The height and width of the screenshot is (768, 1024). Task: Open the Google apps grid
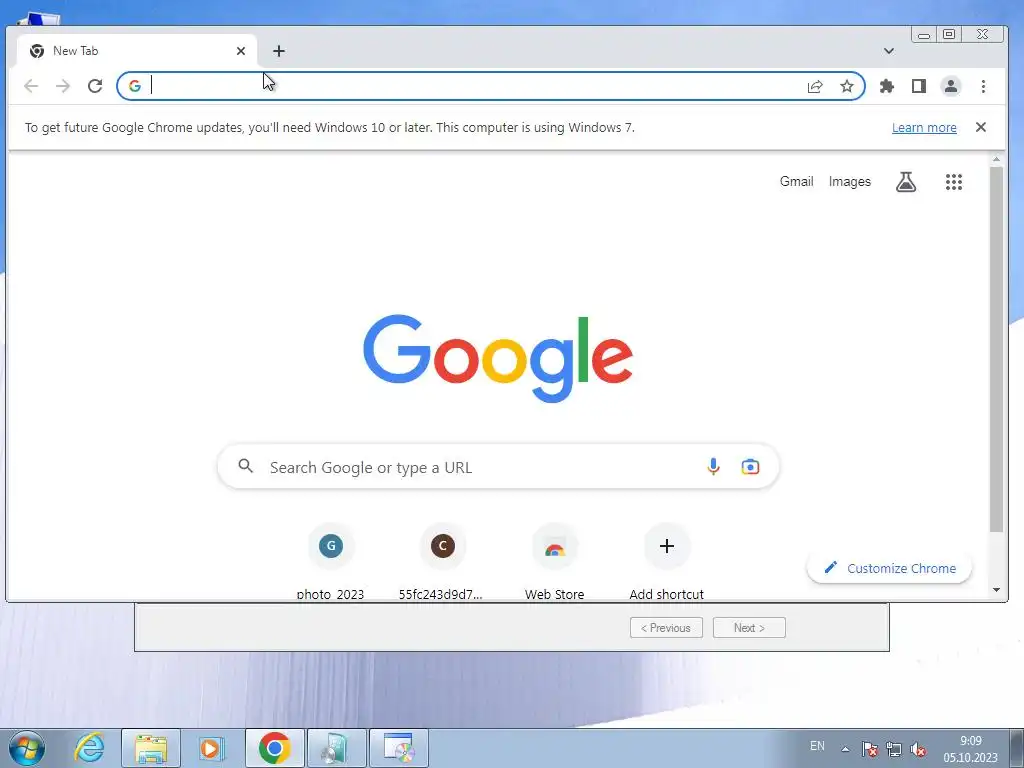click(953, 182)
